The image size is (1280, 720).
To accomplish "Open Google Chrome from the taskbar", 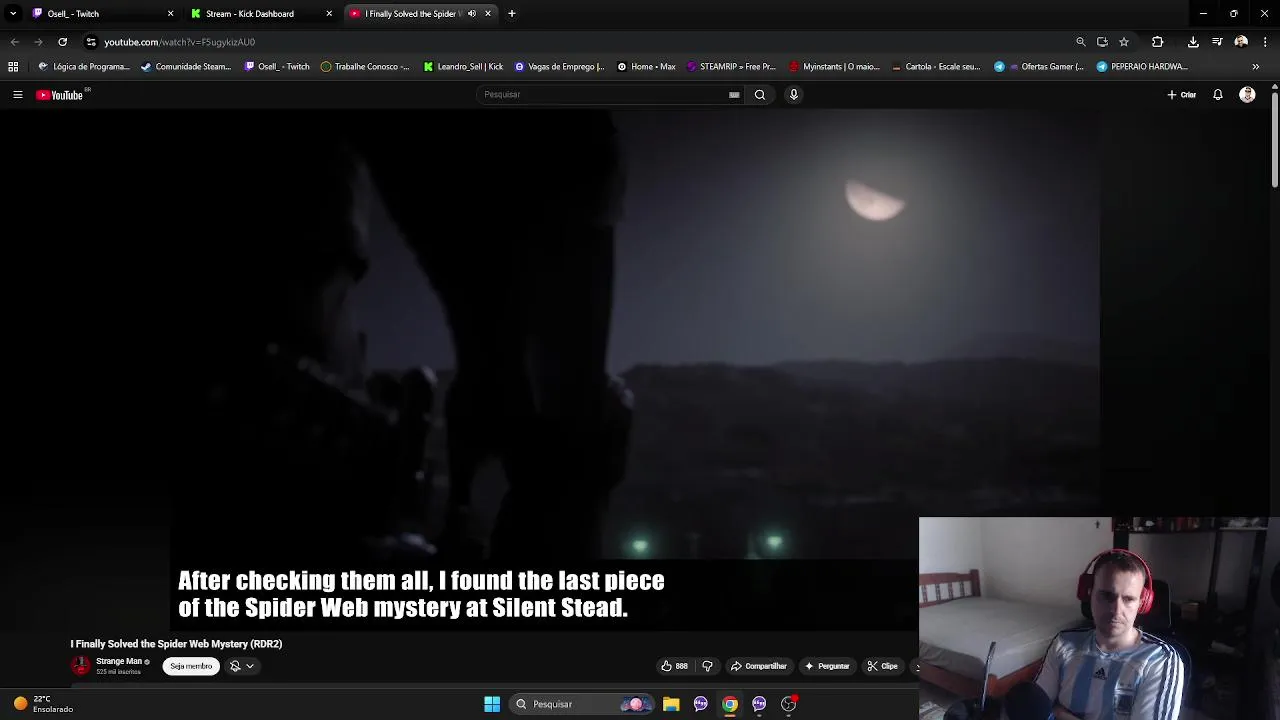I will (x=730, y=704).
